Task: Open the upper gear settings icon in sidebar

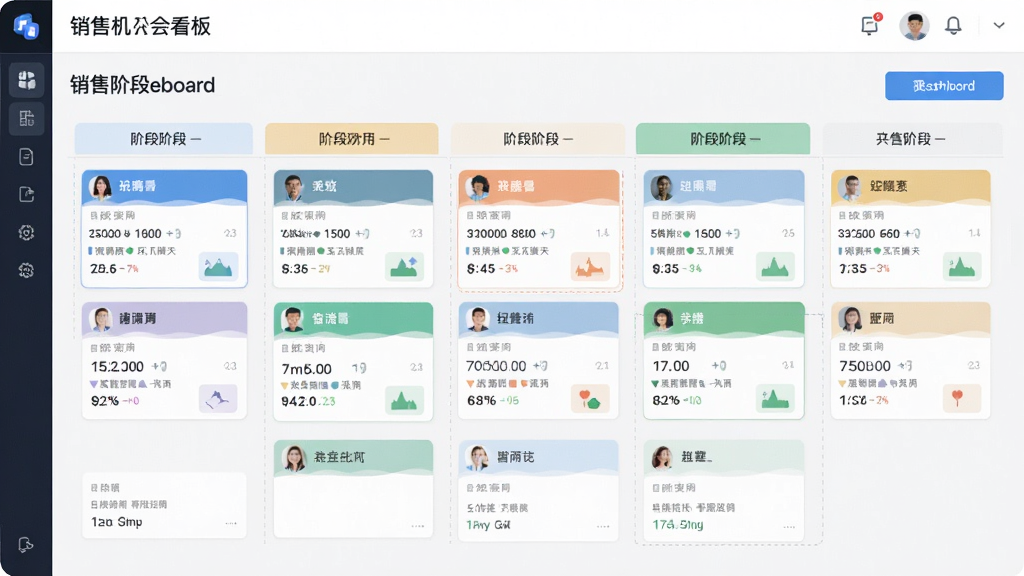Action: (x=26, y=232)
